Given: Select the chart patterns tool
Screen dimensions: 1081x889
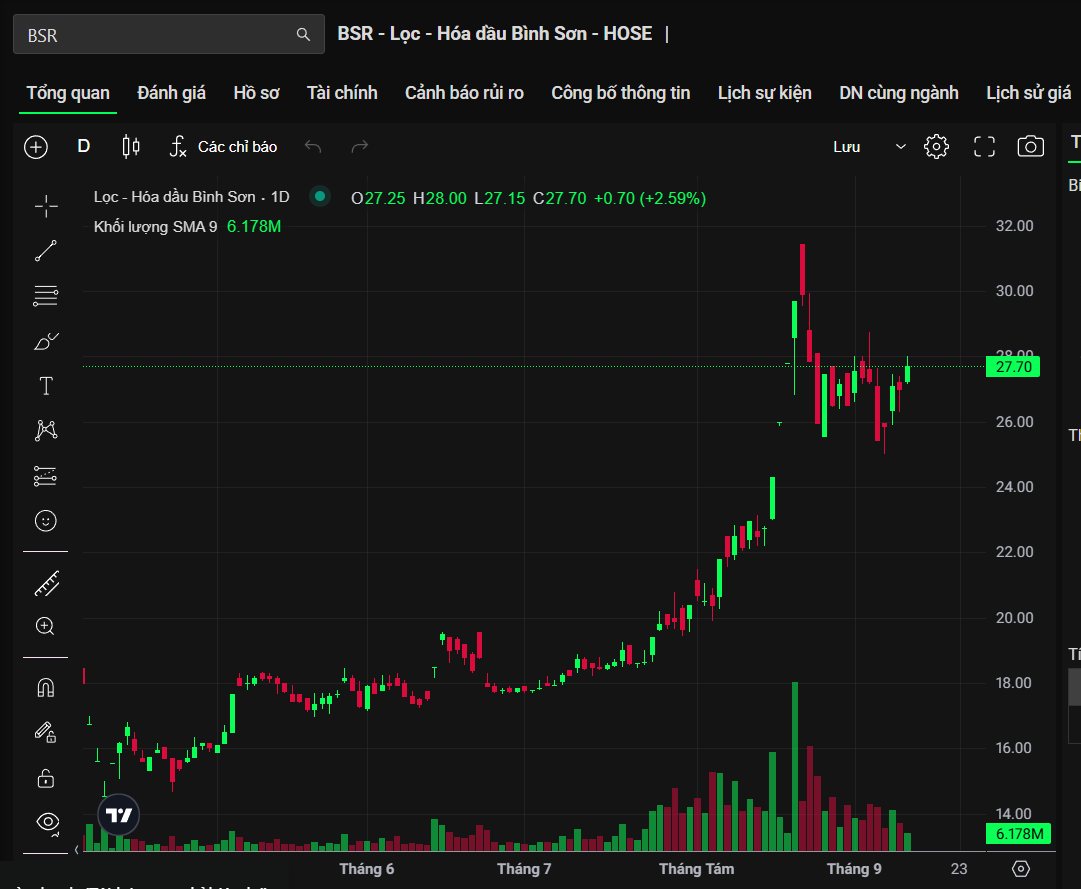Looking at the screenshot, I should click(x=46, y=431).
